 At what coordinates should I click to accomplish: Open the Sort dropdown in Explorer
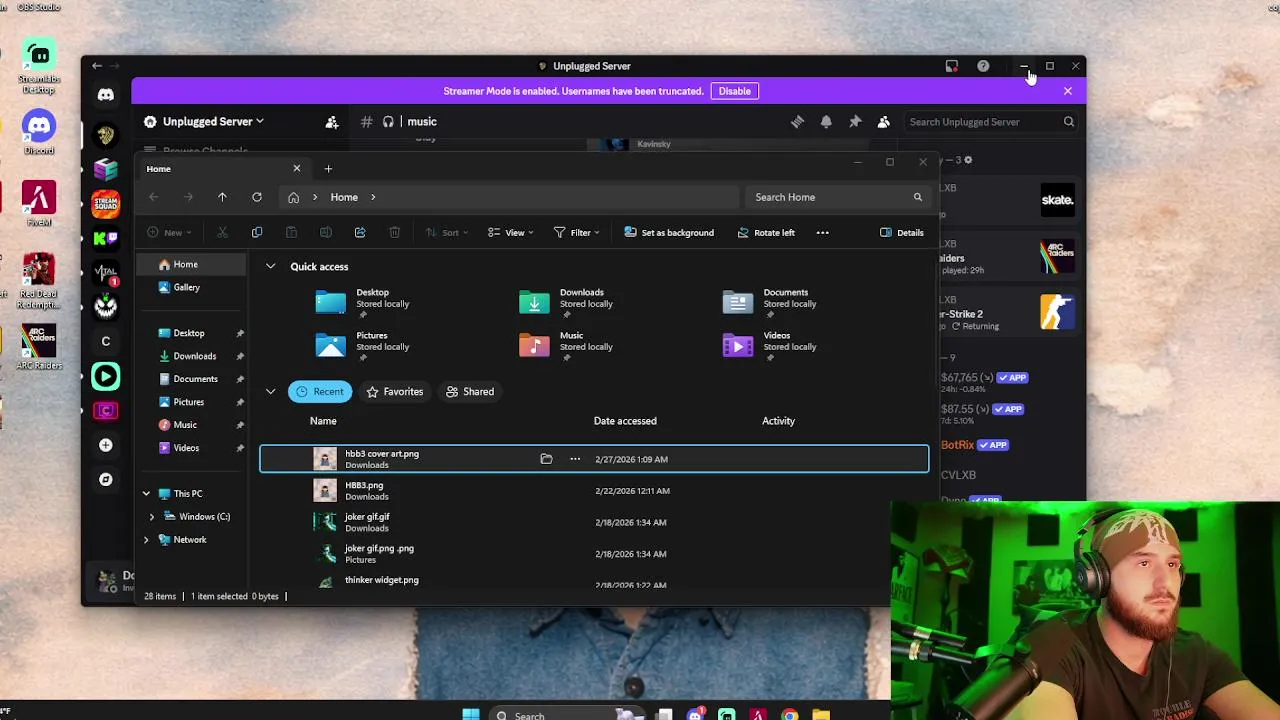[x=447, y=233]
